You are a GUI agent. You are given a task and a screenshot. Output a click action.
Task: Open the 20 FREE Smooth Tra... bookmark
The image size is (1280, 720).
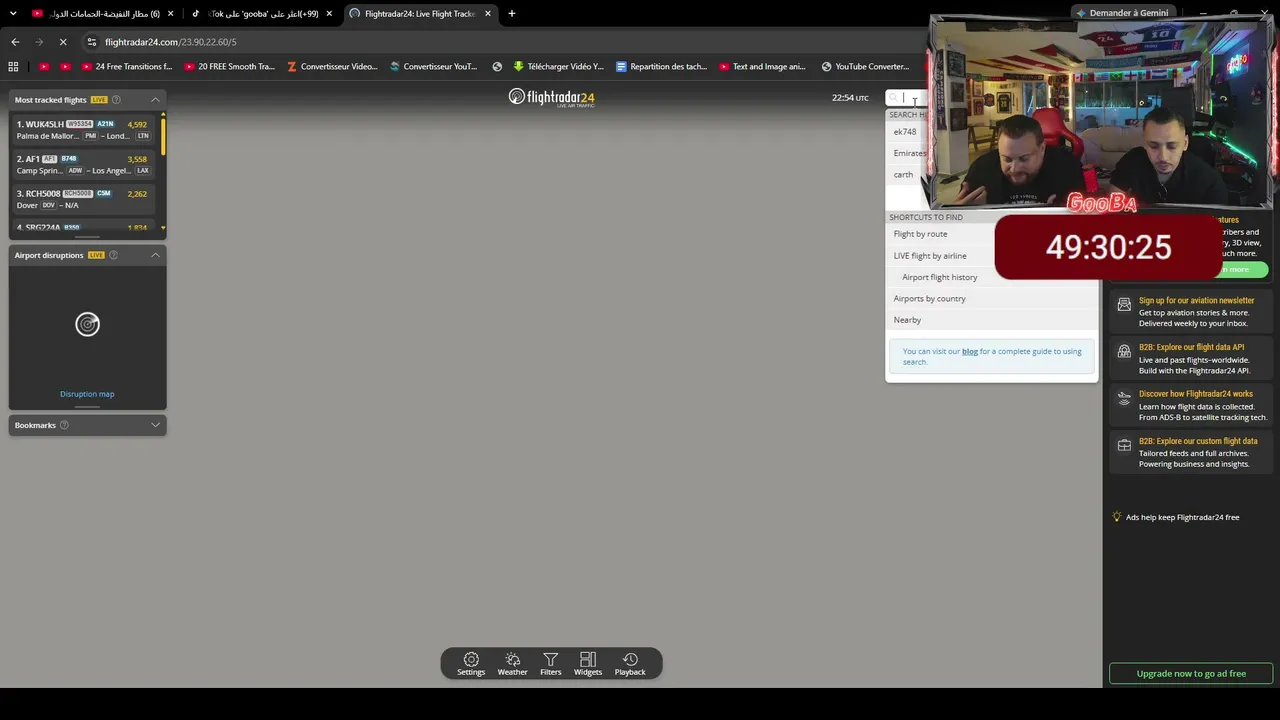[230, 67]
